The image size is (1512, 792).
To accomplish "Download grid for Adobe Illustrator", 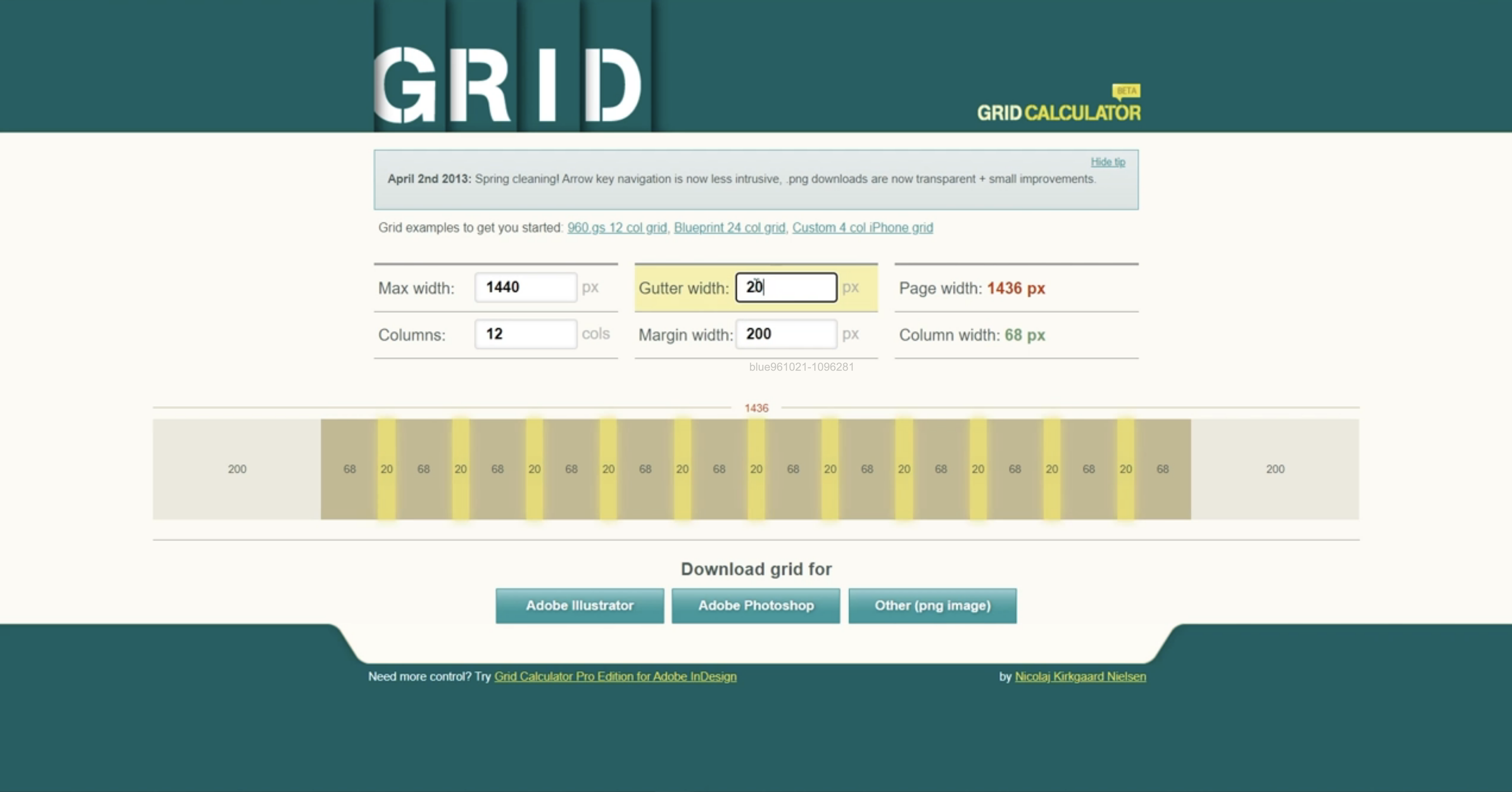I will click(x=579, y=605).
